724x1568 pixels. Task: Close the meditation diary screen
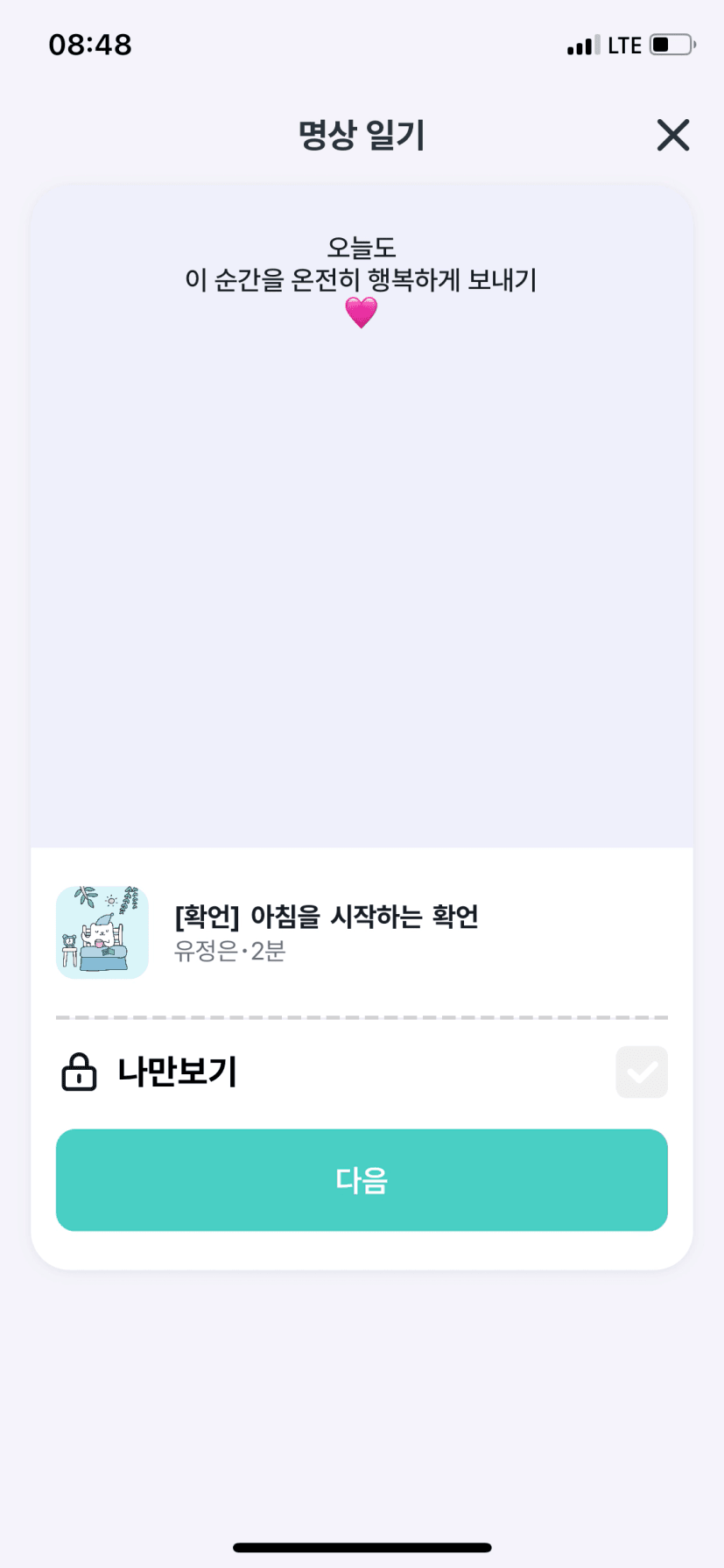pos(672,136)
